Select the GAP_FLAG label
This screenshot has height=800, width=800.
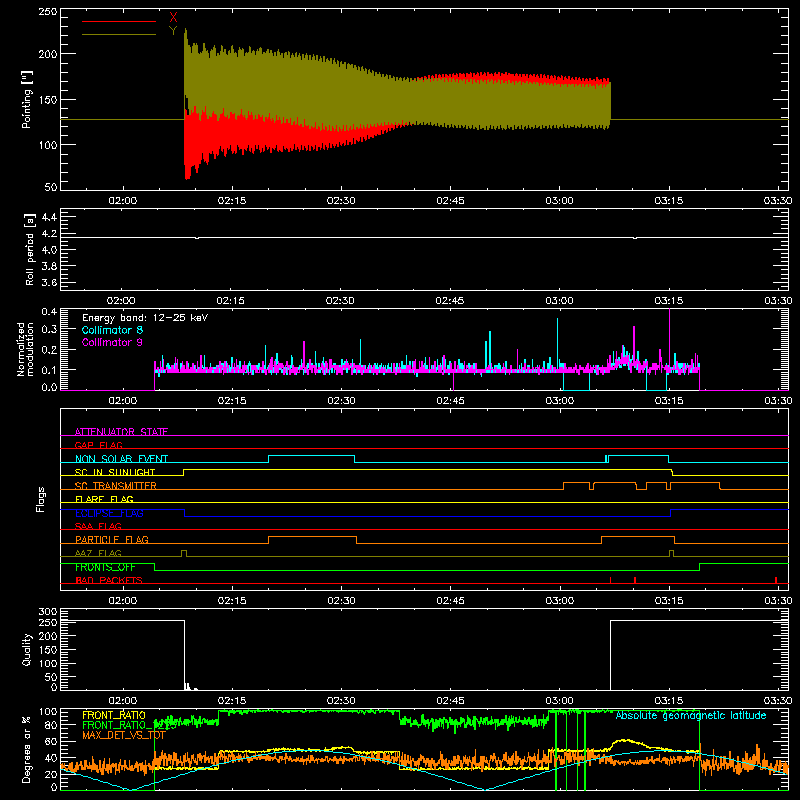coord(98,445)
